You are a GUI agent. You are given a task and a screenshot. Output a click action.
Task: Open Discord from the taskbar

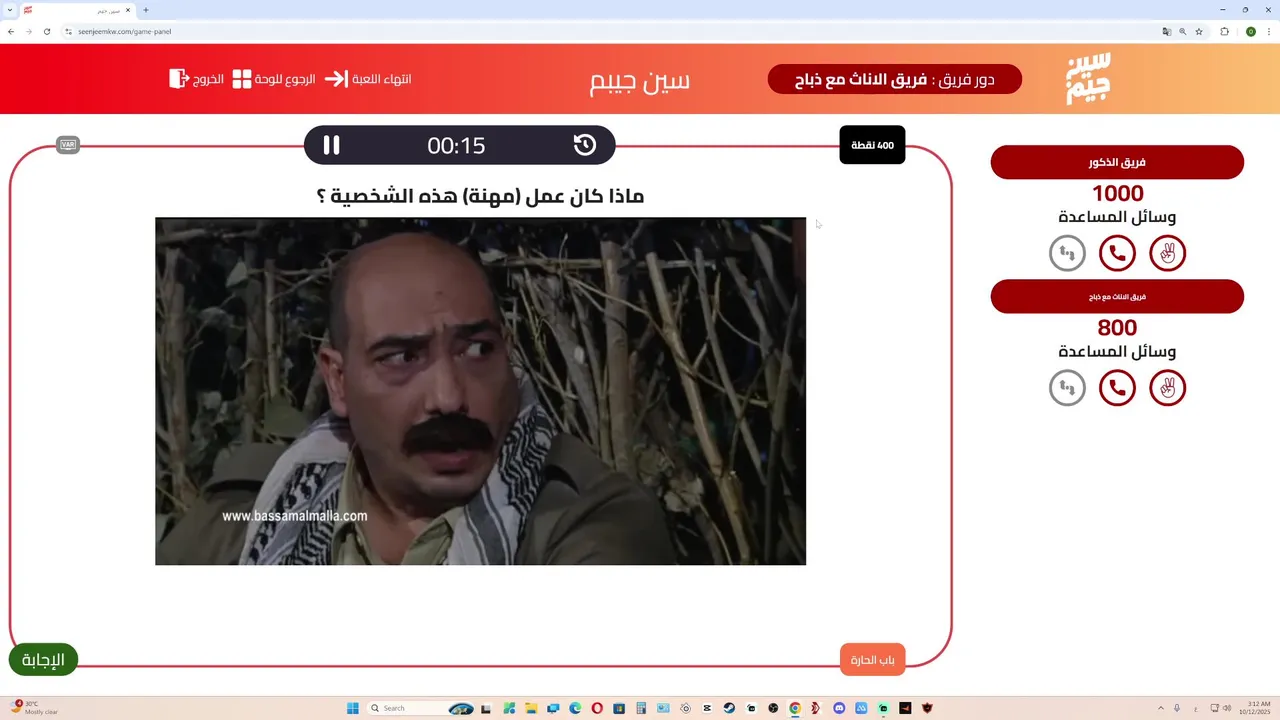click(839, 708)
